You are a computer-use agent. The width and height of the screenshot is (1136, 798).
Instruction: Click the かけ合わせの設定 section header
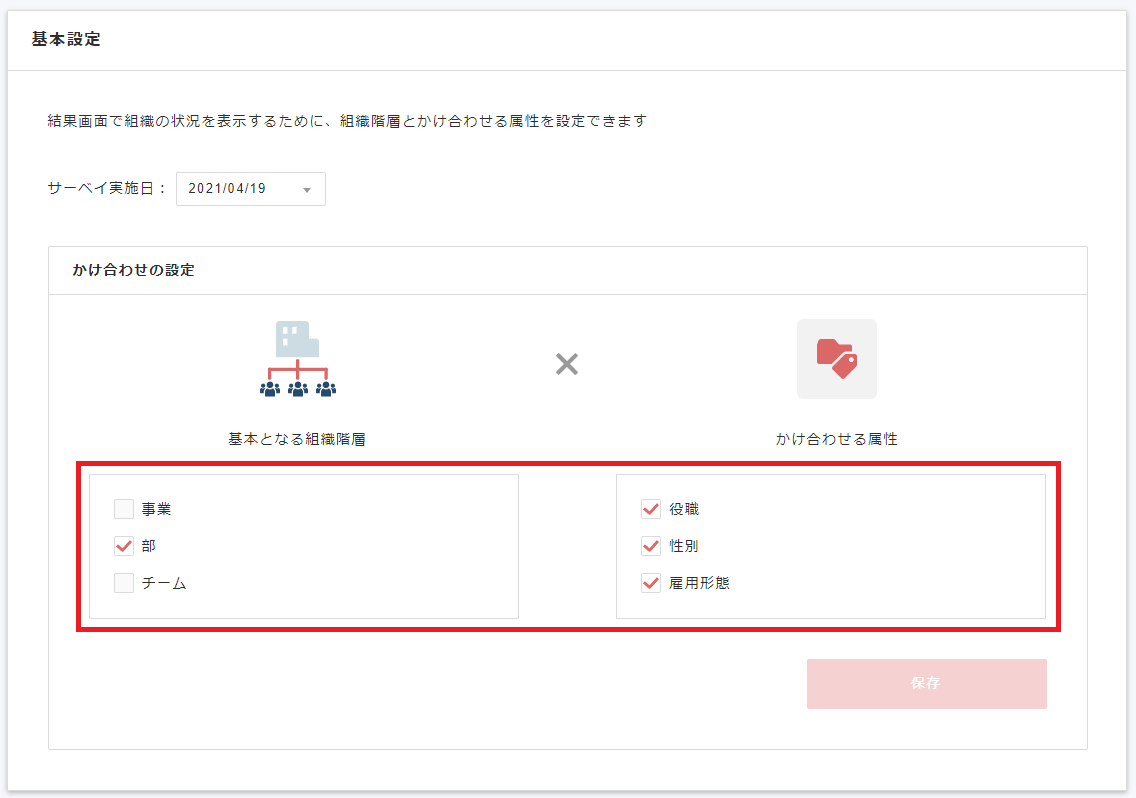pos(133,270)
